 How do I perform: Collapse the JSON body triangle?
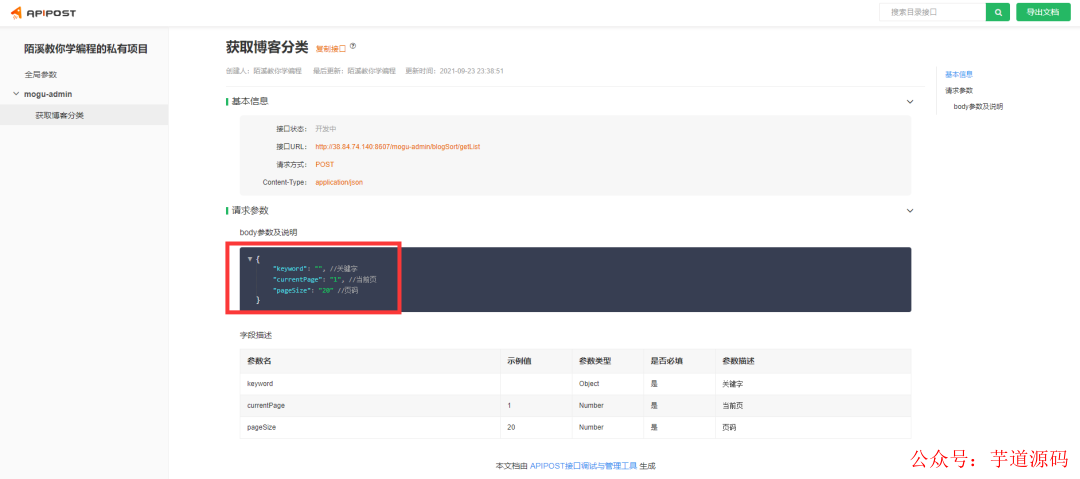(x=250, y=259)
